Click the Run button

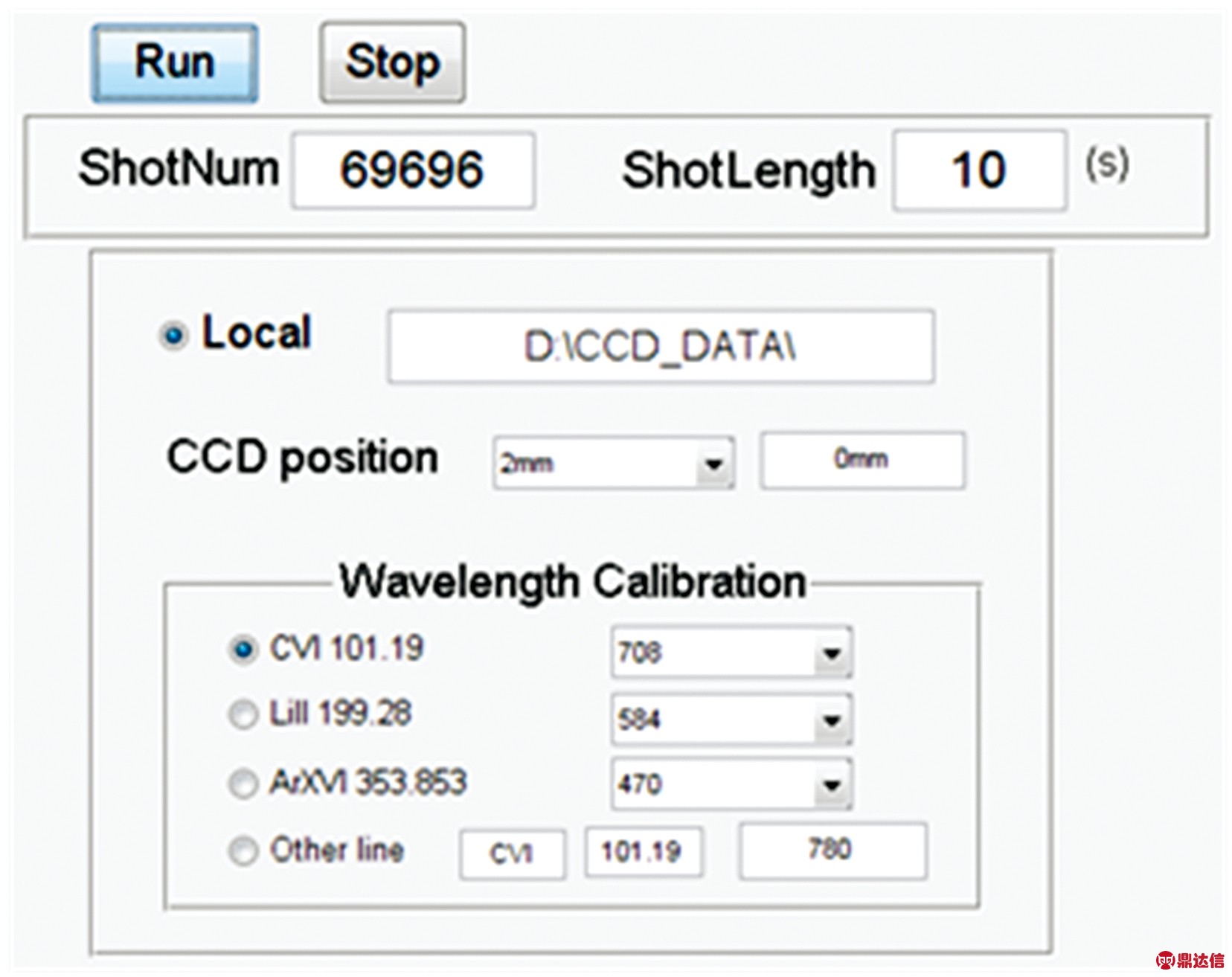[x=175, y=63]
